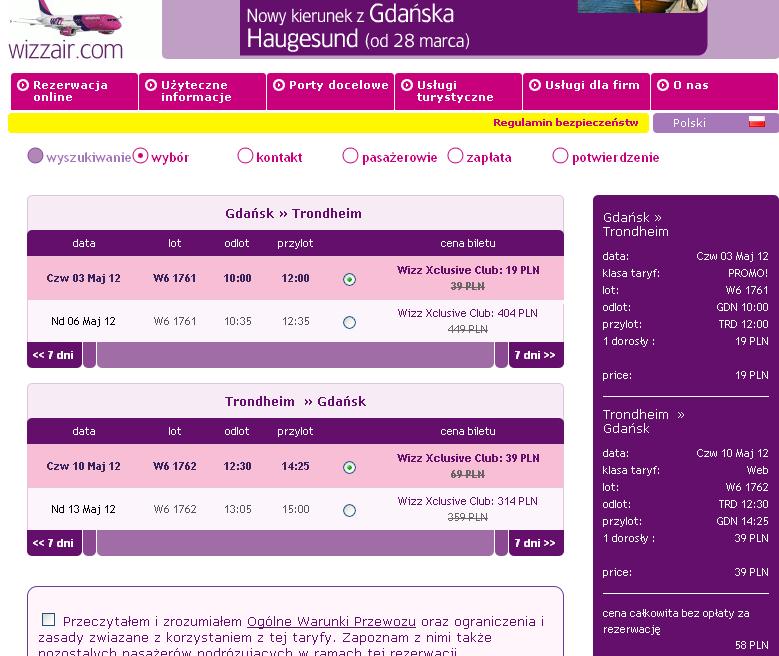The height and width of the screenshot is (656, 779).
Task: Click the Gdańsk » Trondheim table heading
Action: [294, 213]
